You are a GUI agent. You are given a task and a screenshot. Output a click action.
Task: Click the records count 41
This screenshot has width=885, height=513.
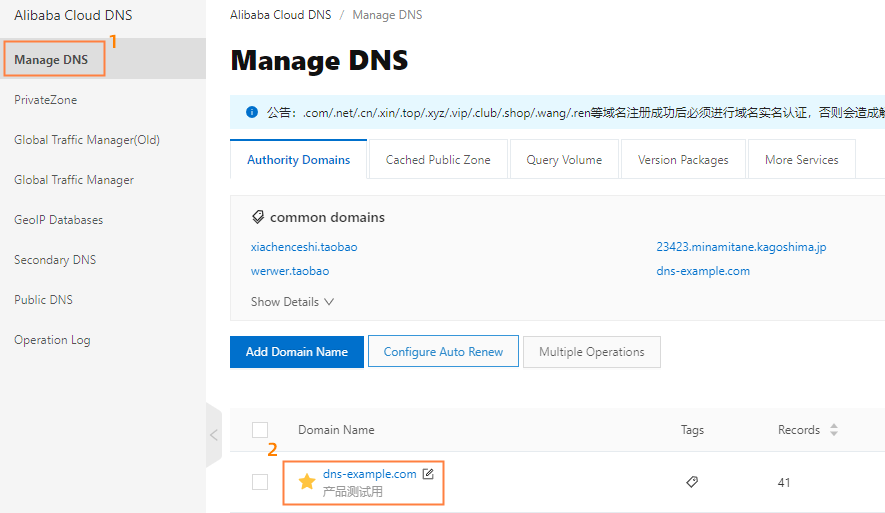[x=784, y=483]
